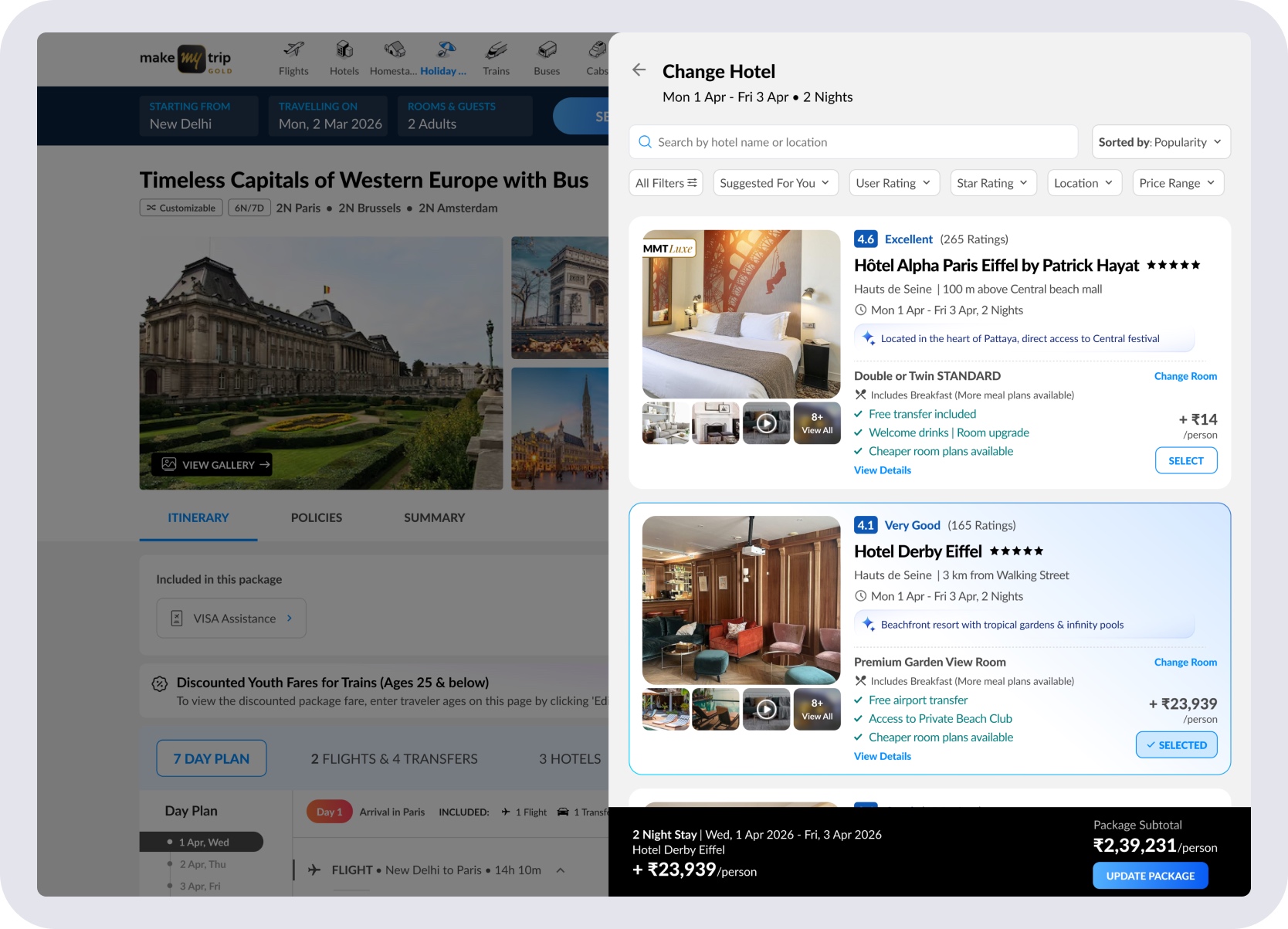Open the View Gallery button
The width and height of the screenshot is (1288, 929).
212,464
